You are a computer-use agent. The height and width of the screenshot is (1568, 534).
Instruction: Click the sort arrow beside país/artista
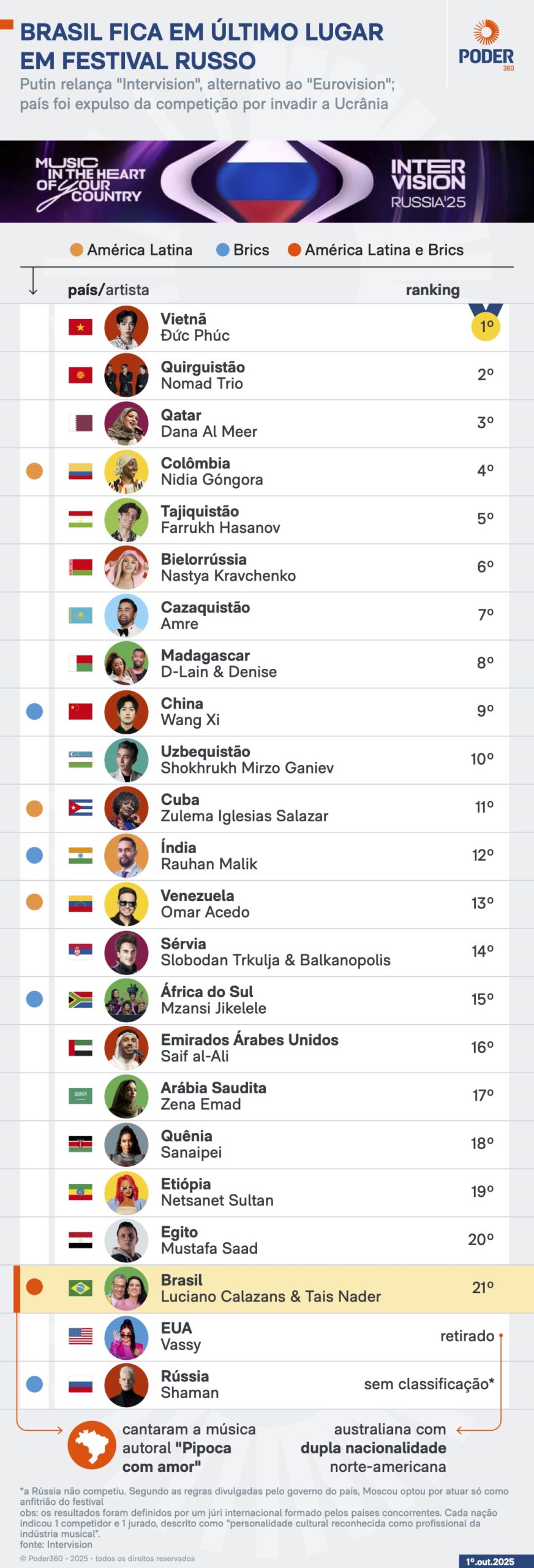pyautogui.click(x=33, y=282)
